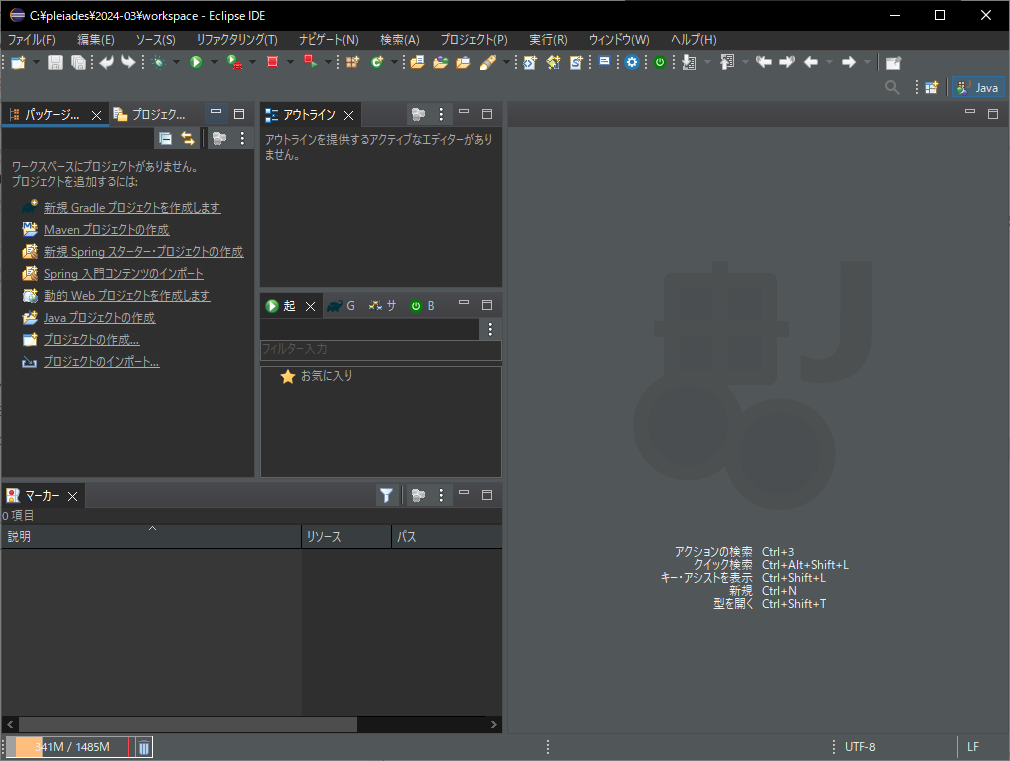Open the ファイル(F) menu

point(32,40)
